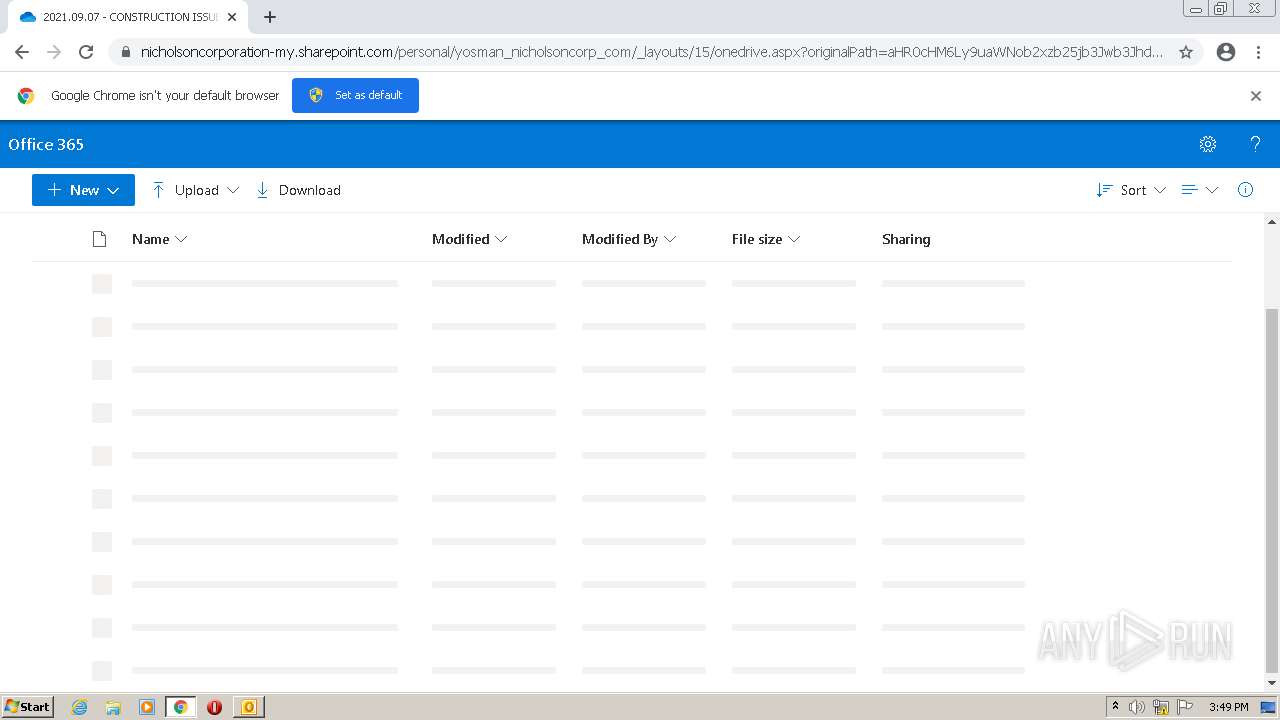
Task: Expand the Upload menu
Action: point(195,190)
